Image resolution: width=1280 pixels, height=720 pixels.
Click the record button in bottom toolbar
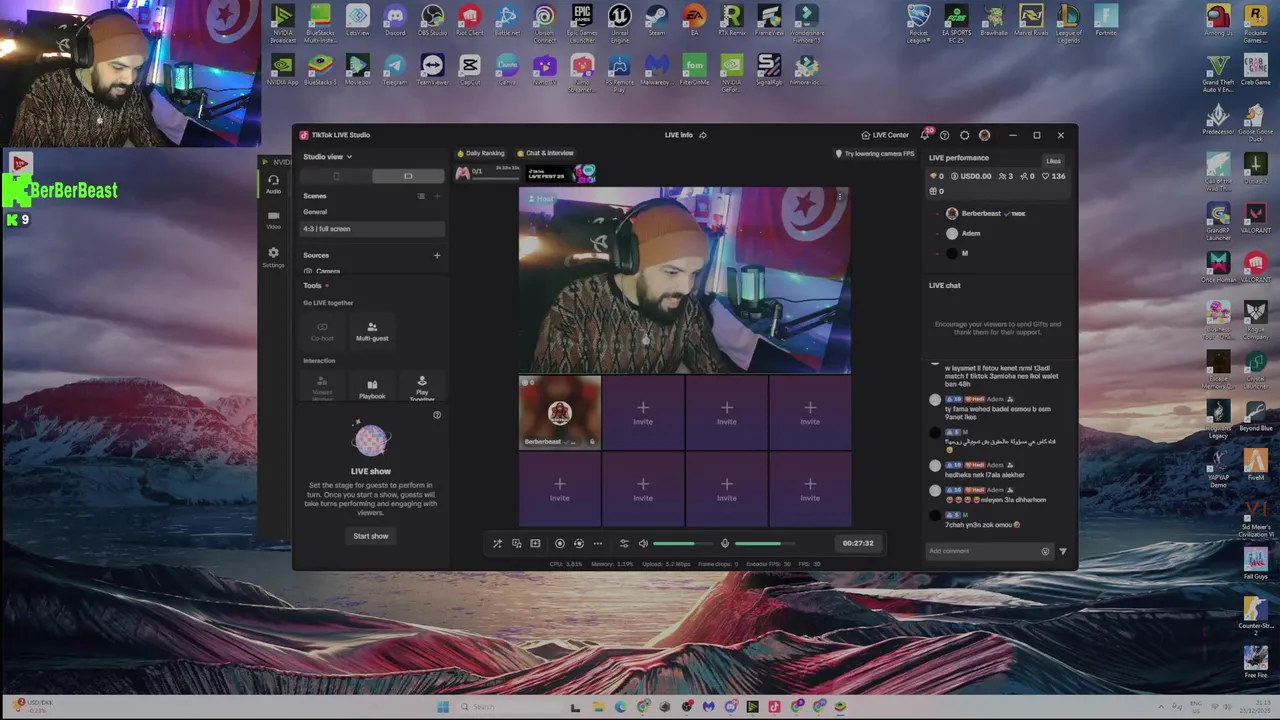pyautogui.click(x=559, y=543)
